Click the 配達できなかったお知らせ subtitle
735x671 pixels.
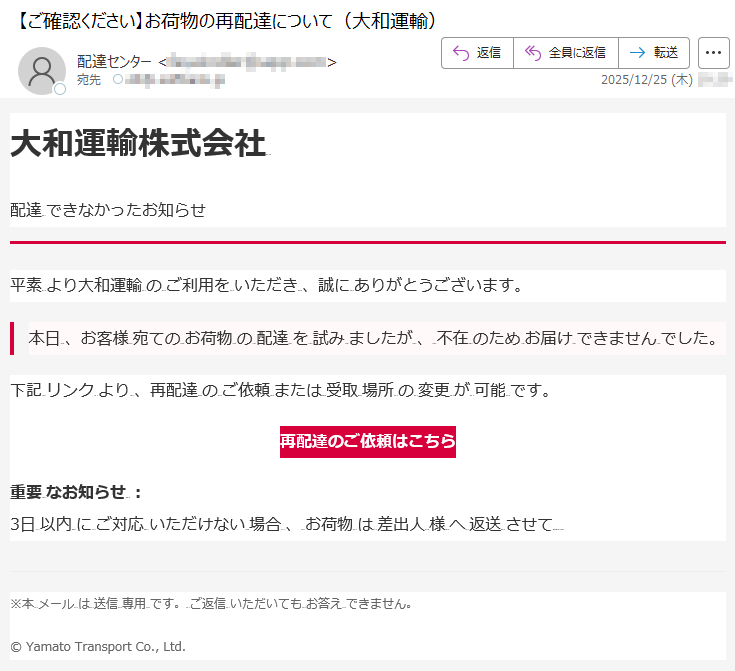[x=108, y=210]
